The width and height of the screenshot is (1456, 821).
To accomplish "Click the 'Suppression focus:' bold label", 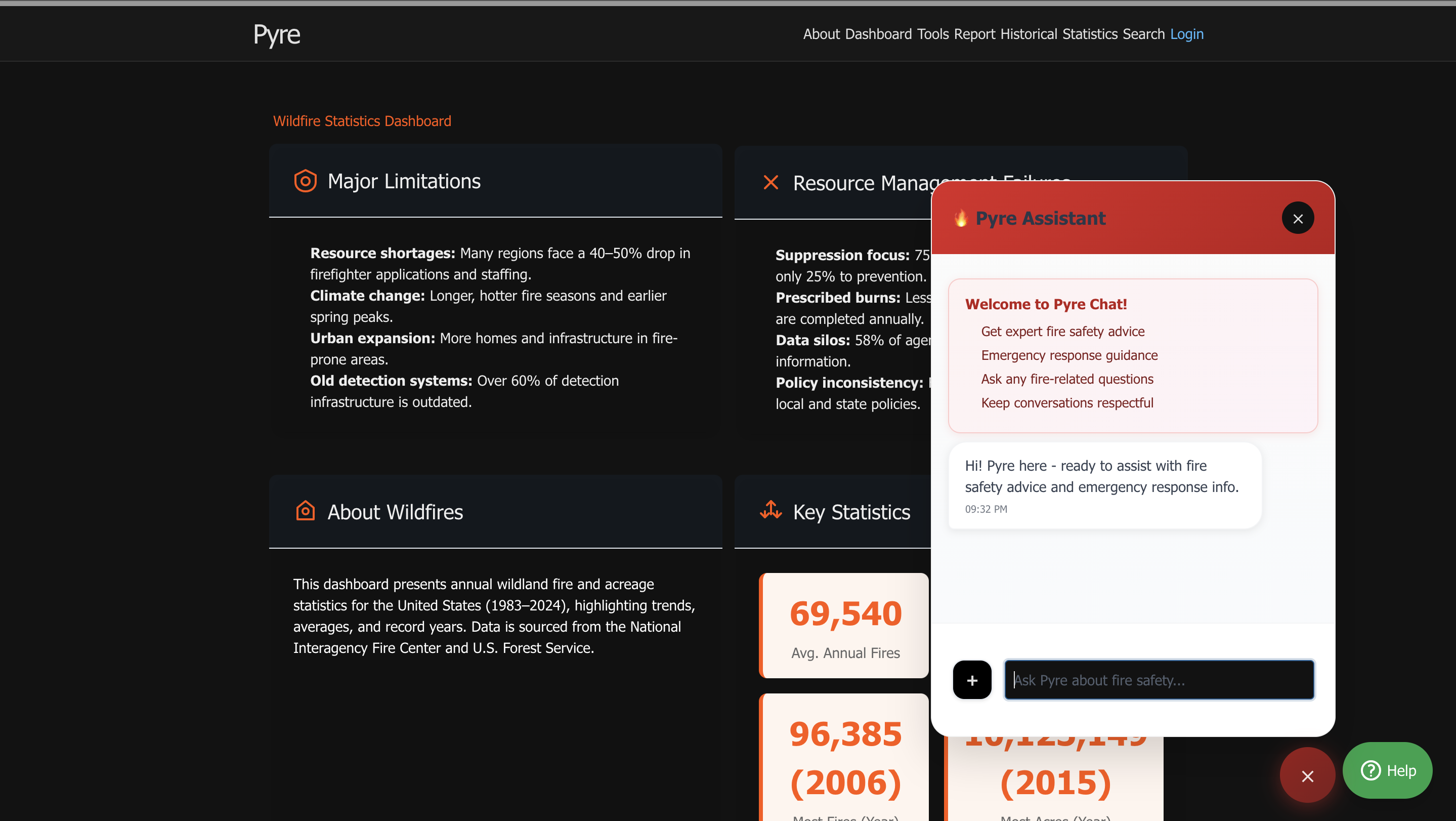I will click(842, 255).
